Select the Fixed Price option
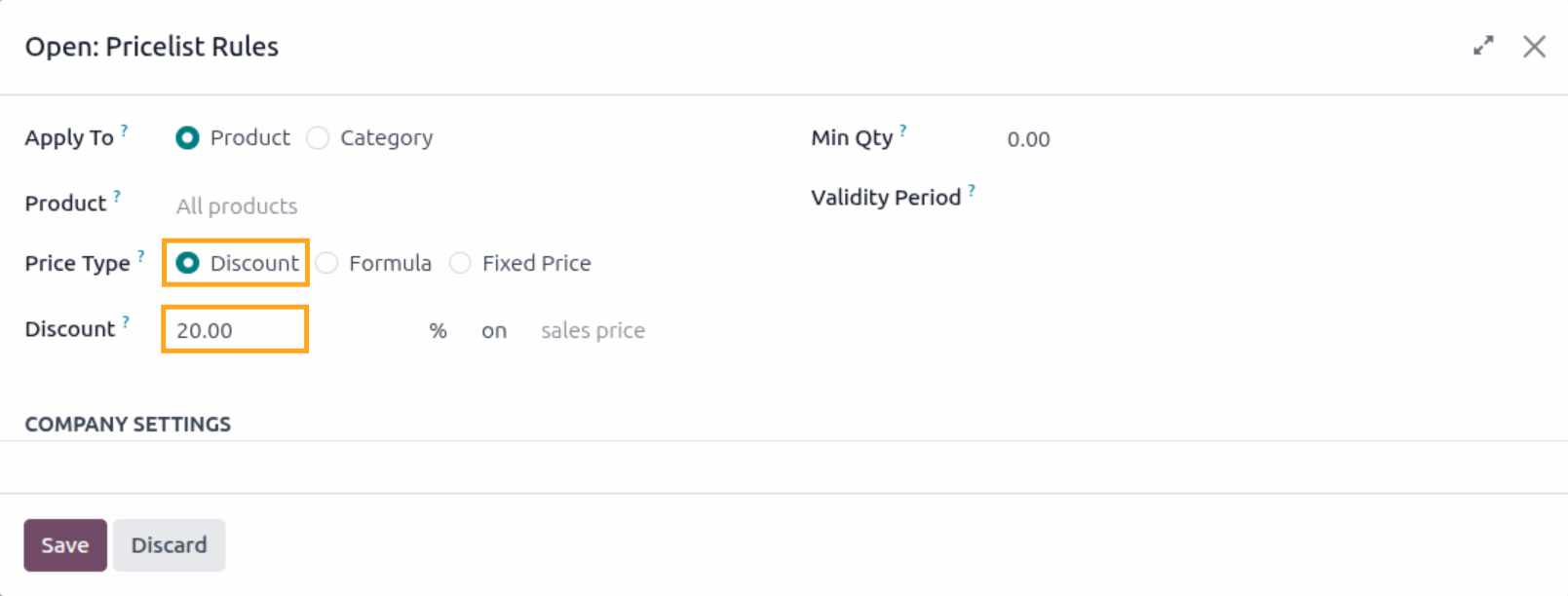1568x596 pixels. coord(459,263)
